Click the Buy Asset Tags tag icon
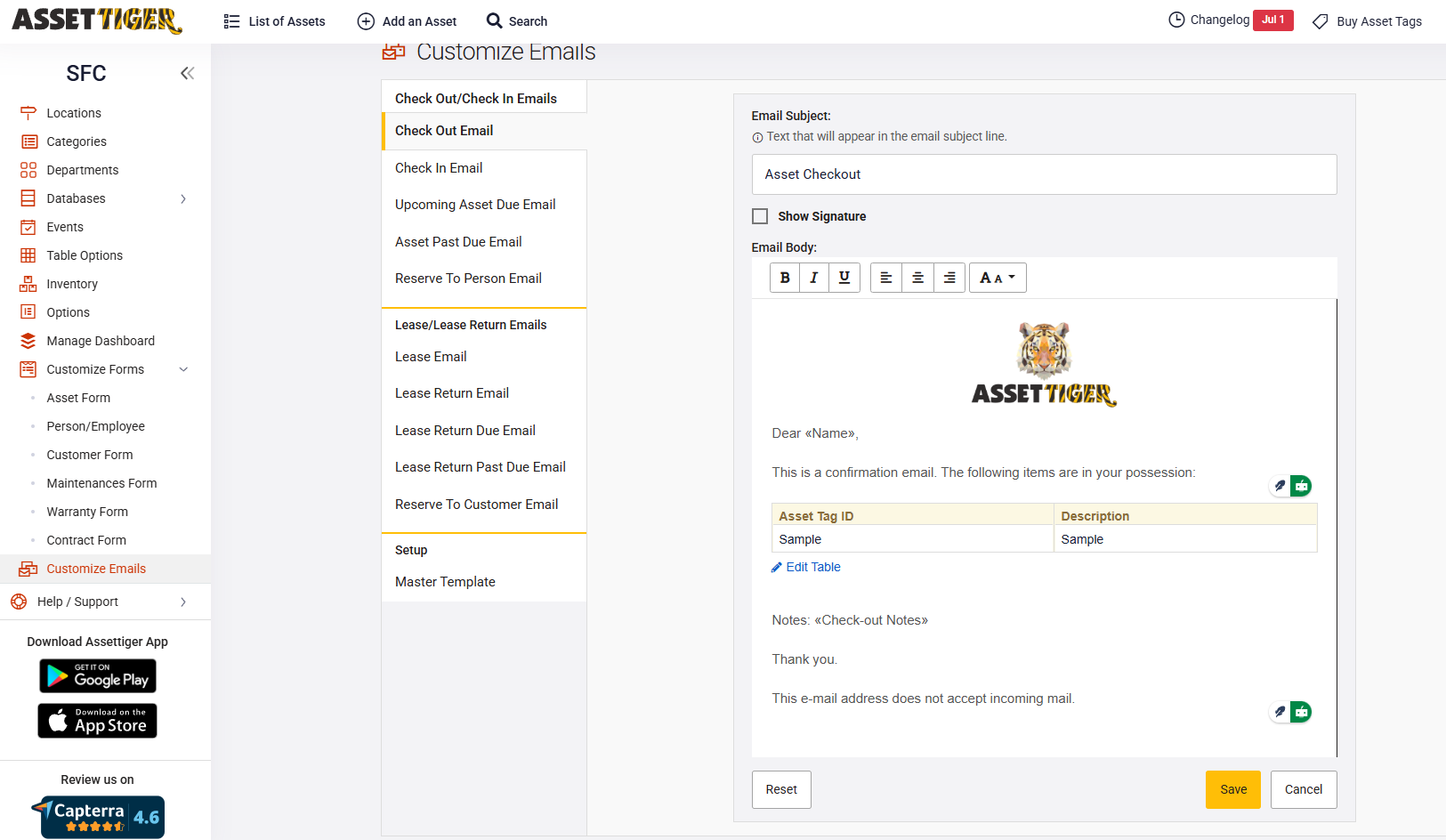Image resolution: width=1446 pixels, height=840 pixels. (1321, 20)
